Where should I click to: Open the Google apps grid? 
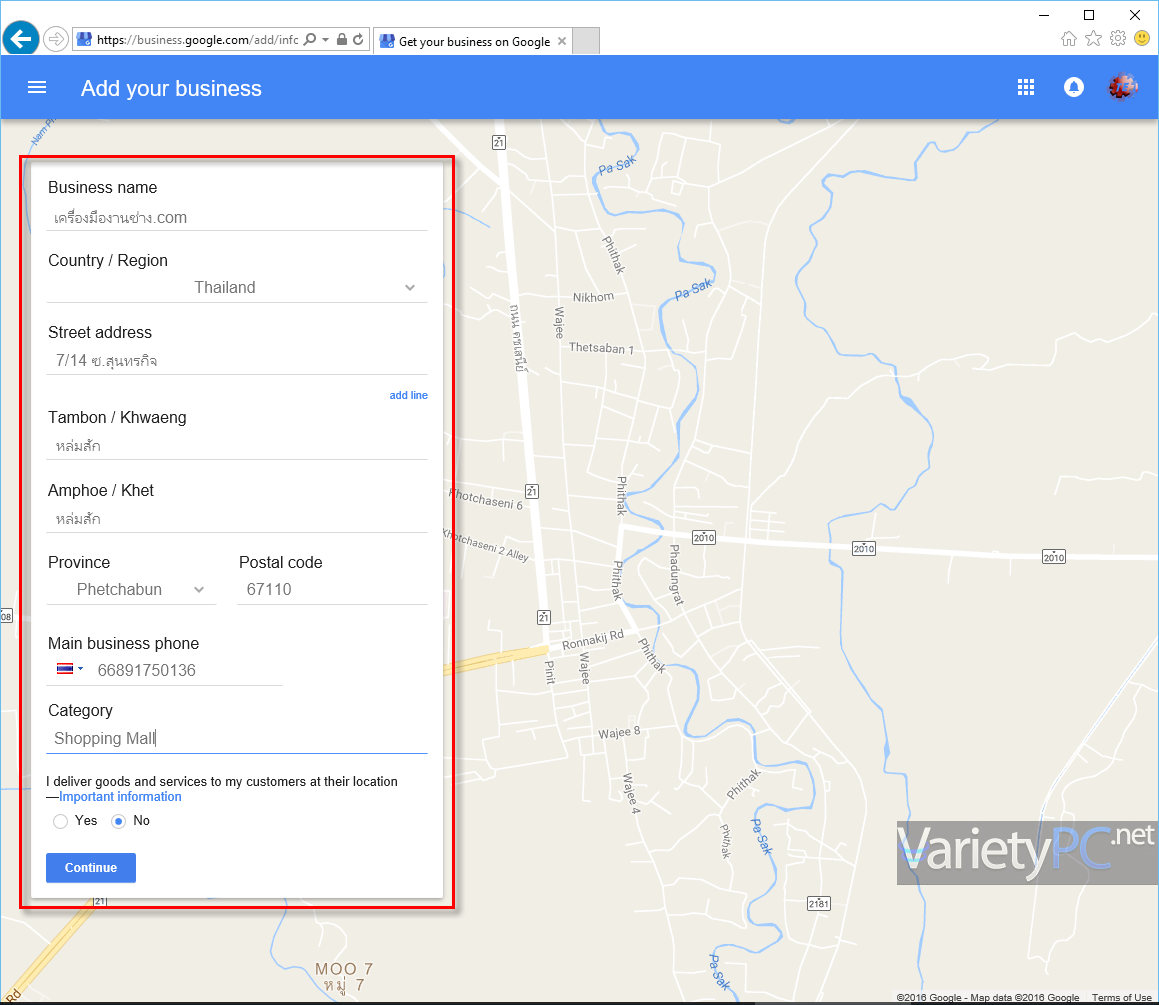1025,87
